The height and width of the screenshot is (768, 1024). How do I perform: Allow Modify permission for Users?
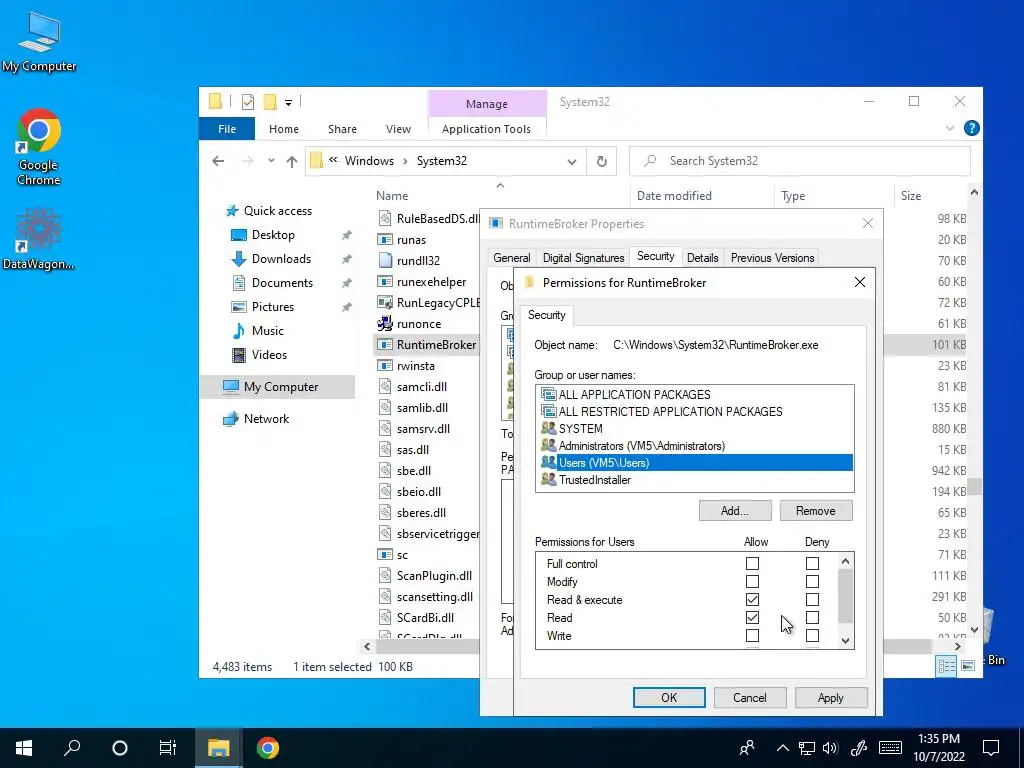tap(752, 582)
